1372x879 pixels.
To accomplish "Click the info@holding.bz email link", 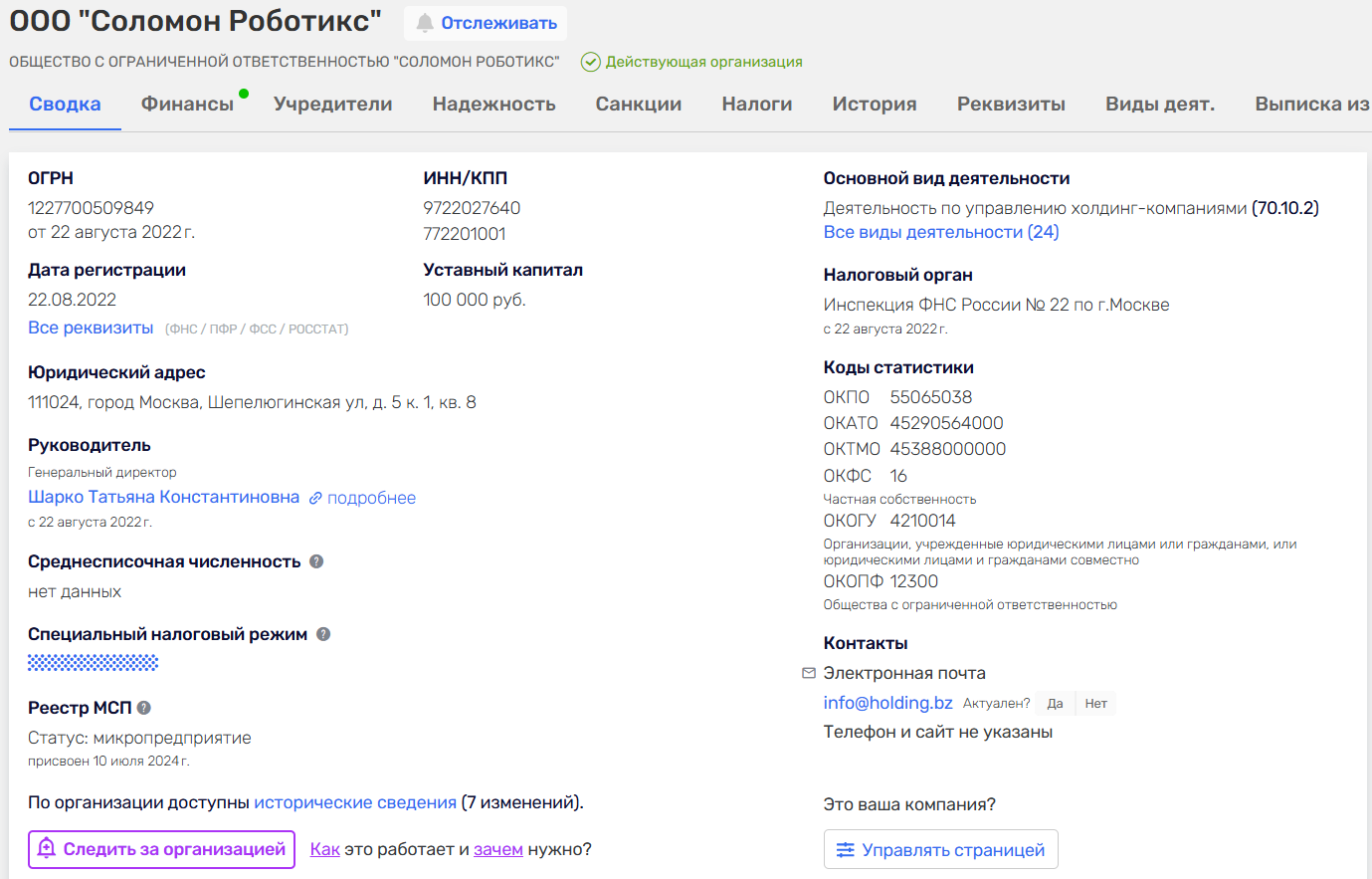I will tap(887, 703).
